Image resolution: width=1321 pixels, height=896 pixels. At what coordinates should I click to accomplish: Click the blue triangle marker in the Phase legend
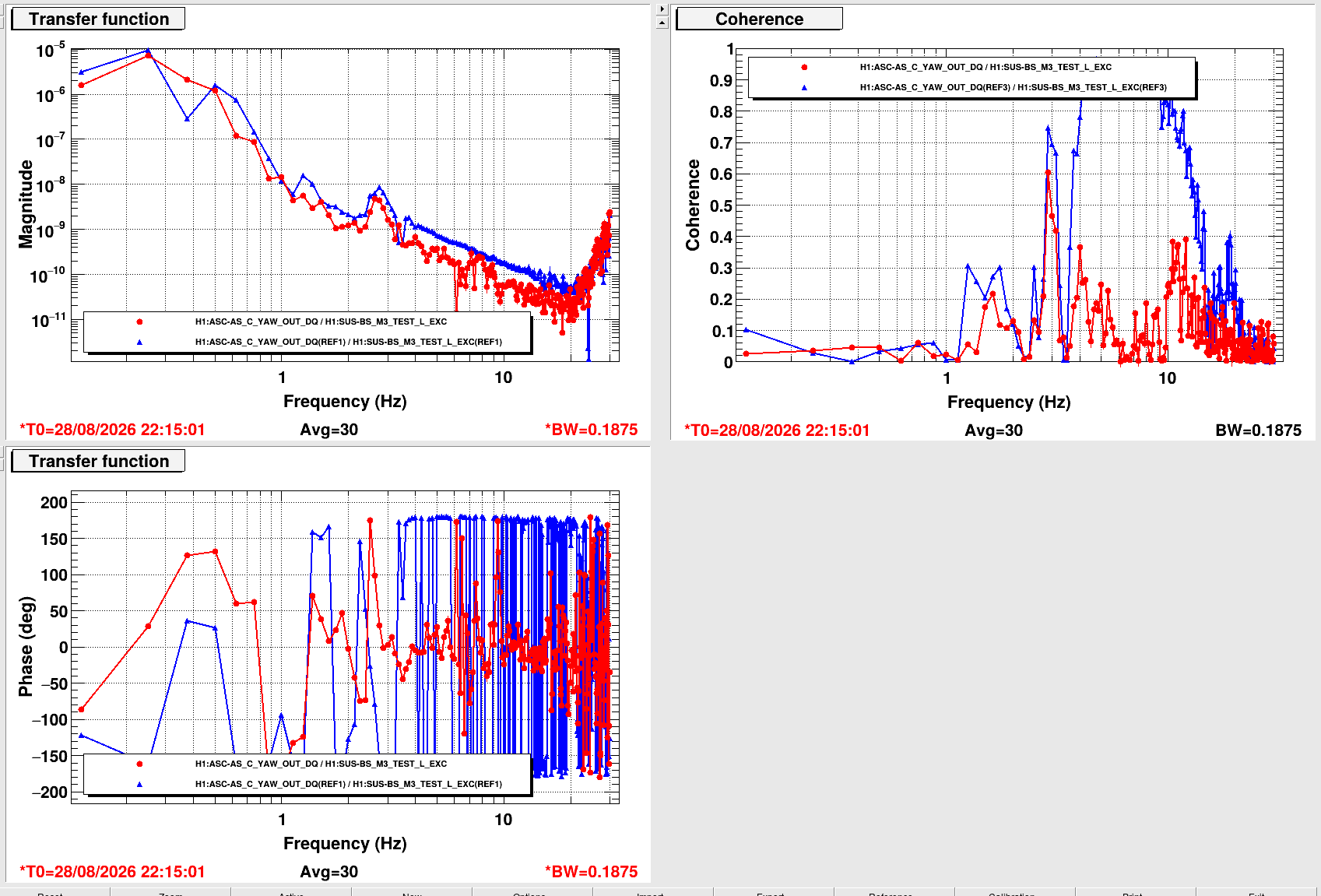click(x=139, y=784)
